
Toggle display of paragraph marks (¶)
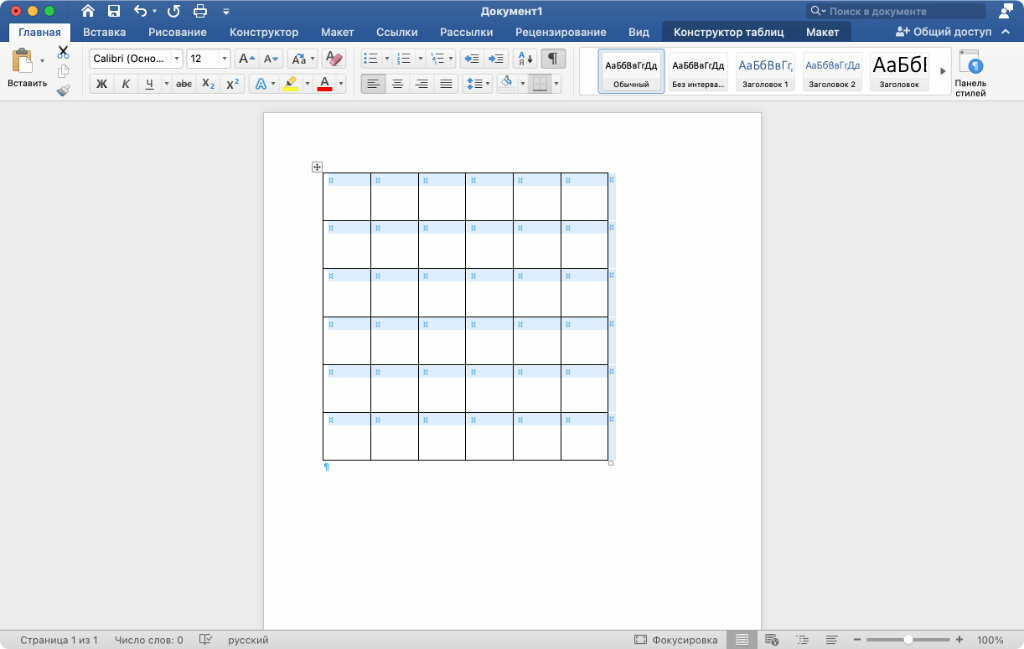553,59
